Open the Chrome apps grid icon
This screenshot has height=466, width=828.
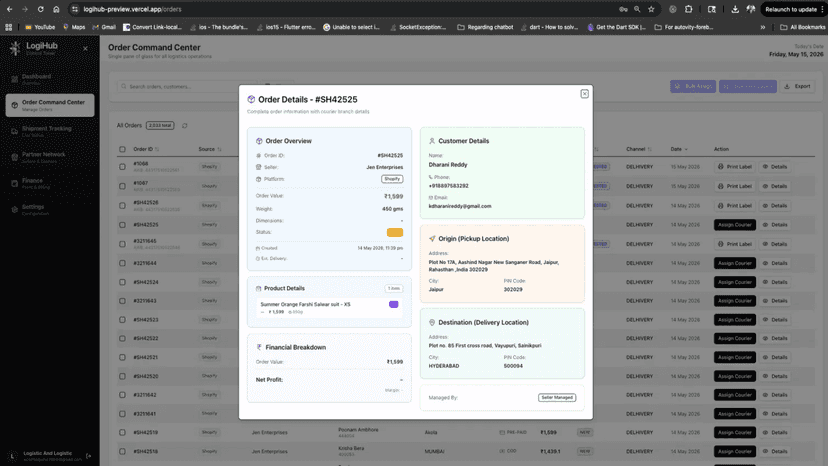click(8, 27)
